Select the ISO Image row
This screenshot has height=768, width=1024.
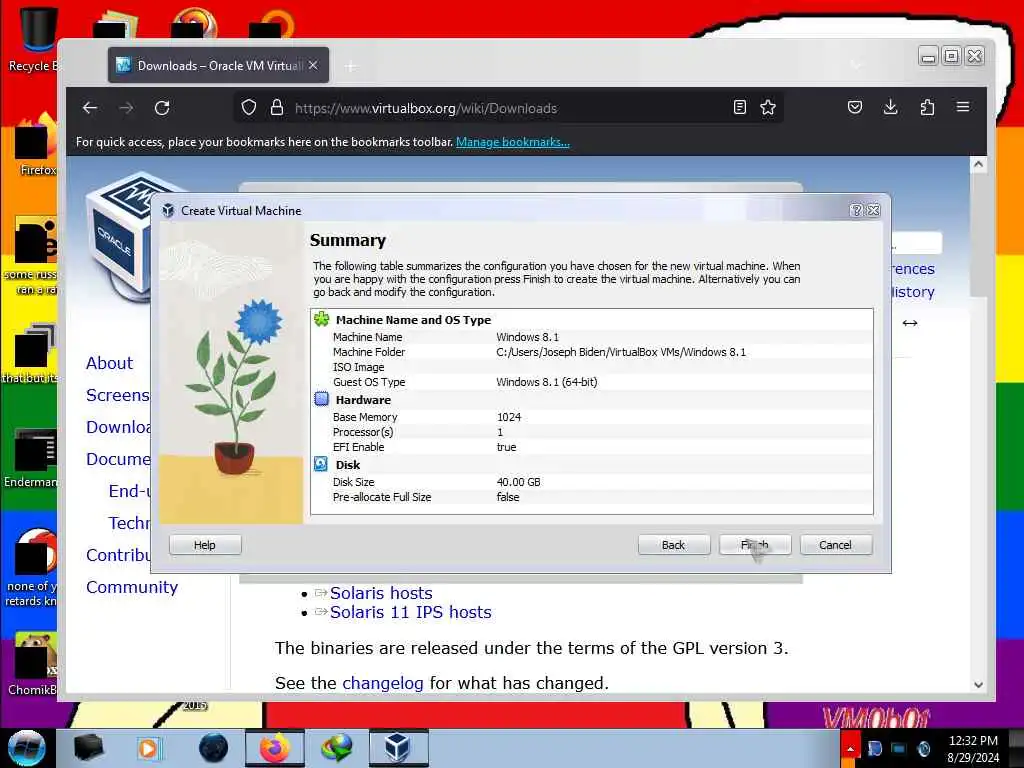(x=592, y=367)
